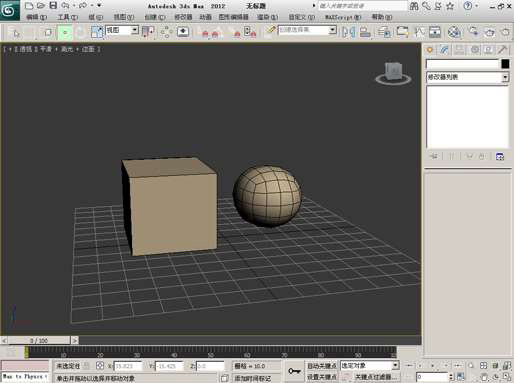This screenshot has height=383, width=514.
Task: Open the 渲染(R) menu
Action: pos(267,17)
